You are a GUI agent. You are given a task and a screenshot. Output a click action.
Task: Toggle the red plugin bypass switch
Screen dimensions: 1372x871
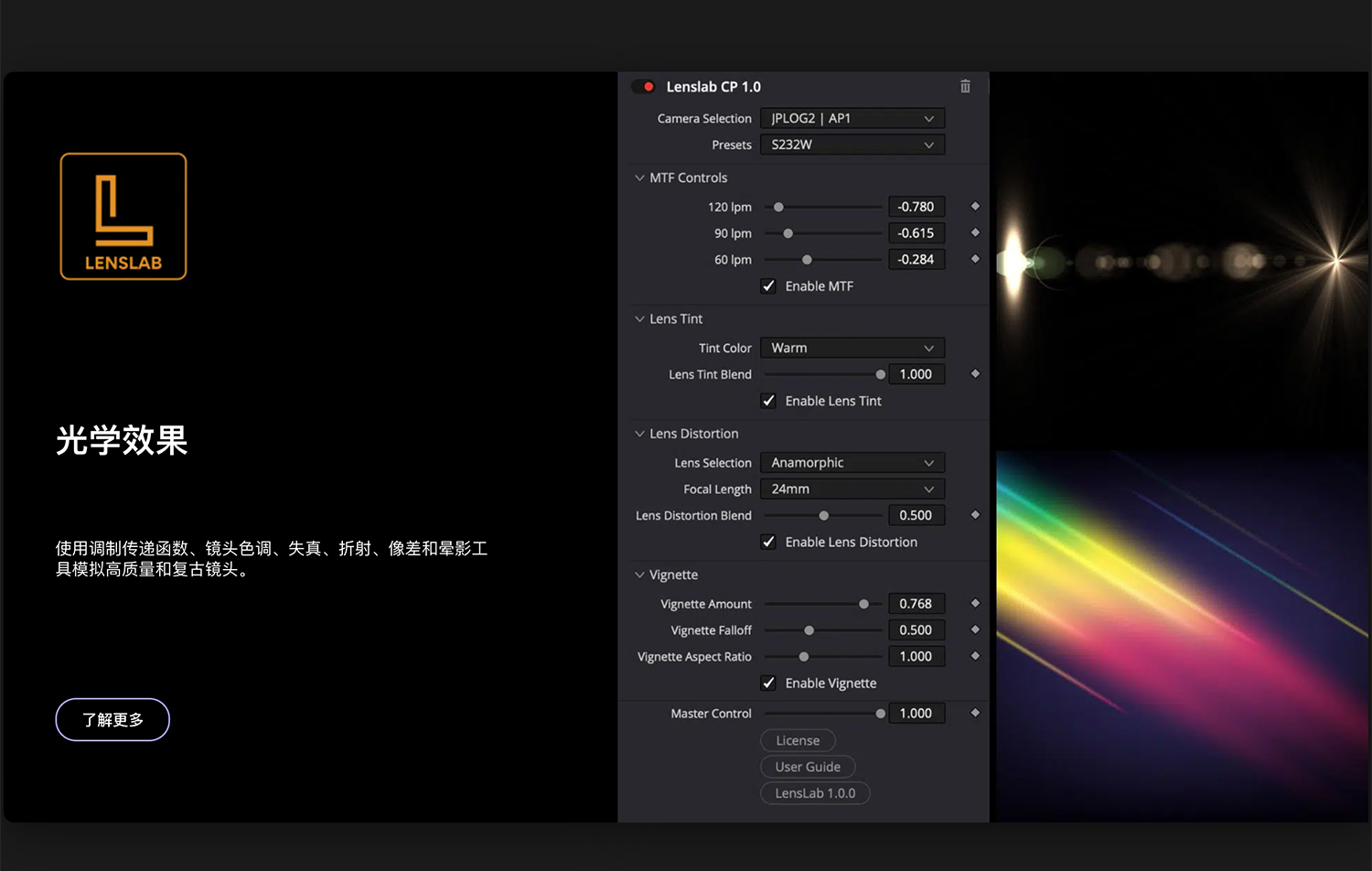point(644,86)
